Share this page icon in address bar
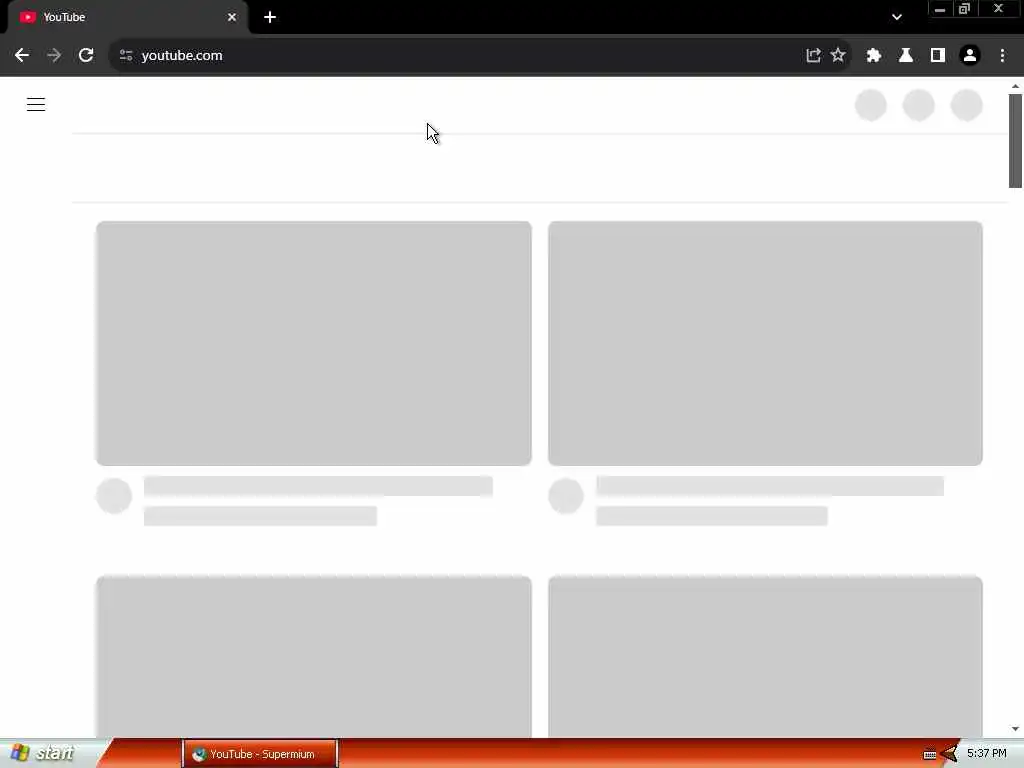1024x768 pixels. 813,56
